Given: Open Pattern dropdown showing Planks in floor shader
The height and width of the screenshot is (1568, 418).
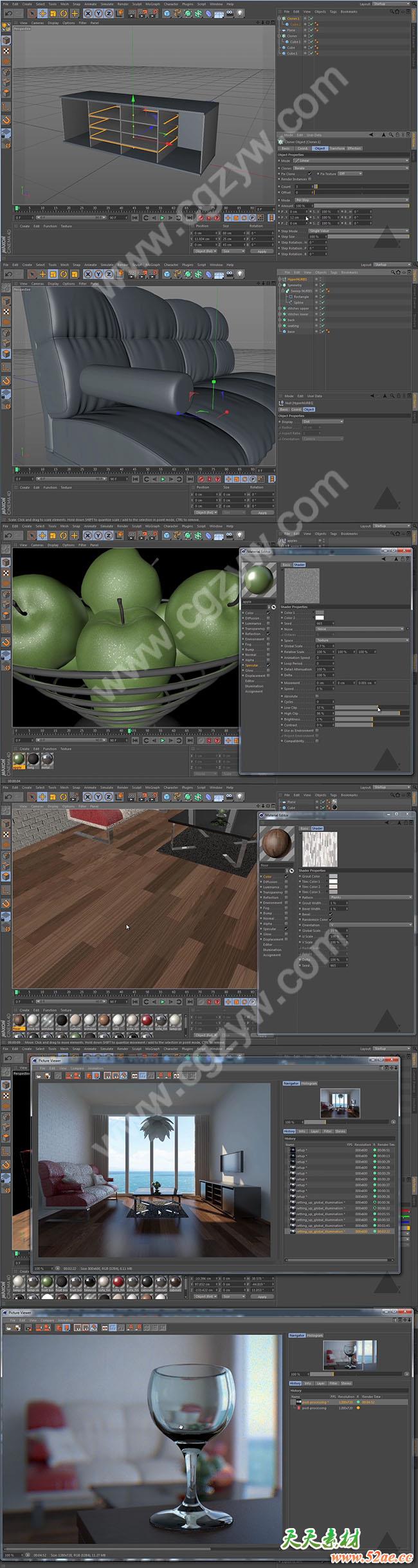Looking at the screenshot, I should click(x=370, y=897).
